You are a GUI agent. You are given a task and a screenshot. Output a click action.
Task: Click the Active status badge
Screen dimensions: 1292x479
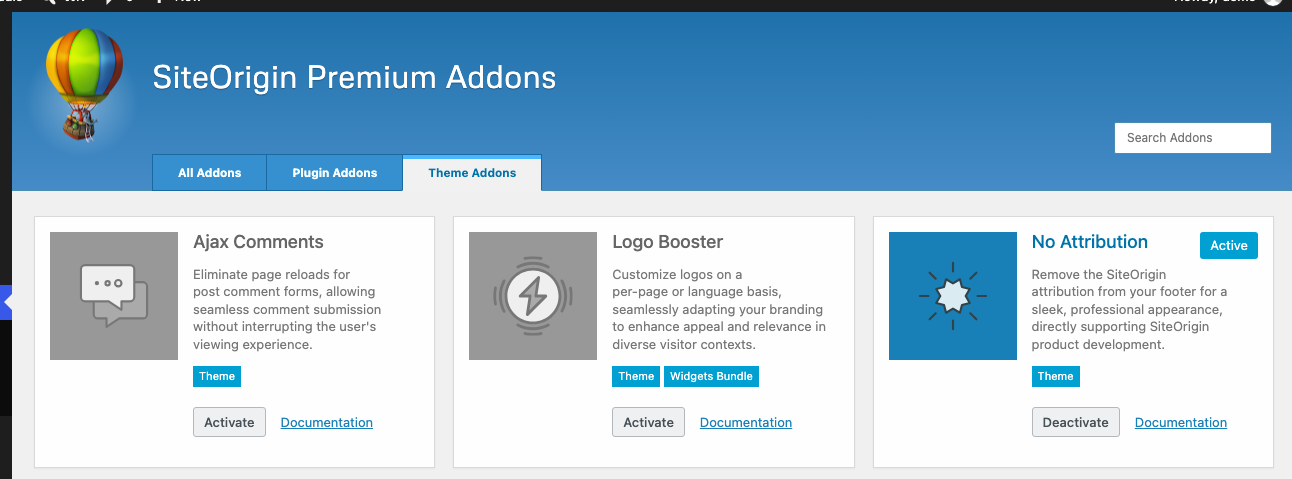click(1229, 245)
